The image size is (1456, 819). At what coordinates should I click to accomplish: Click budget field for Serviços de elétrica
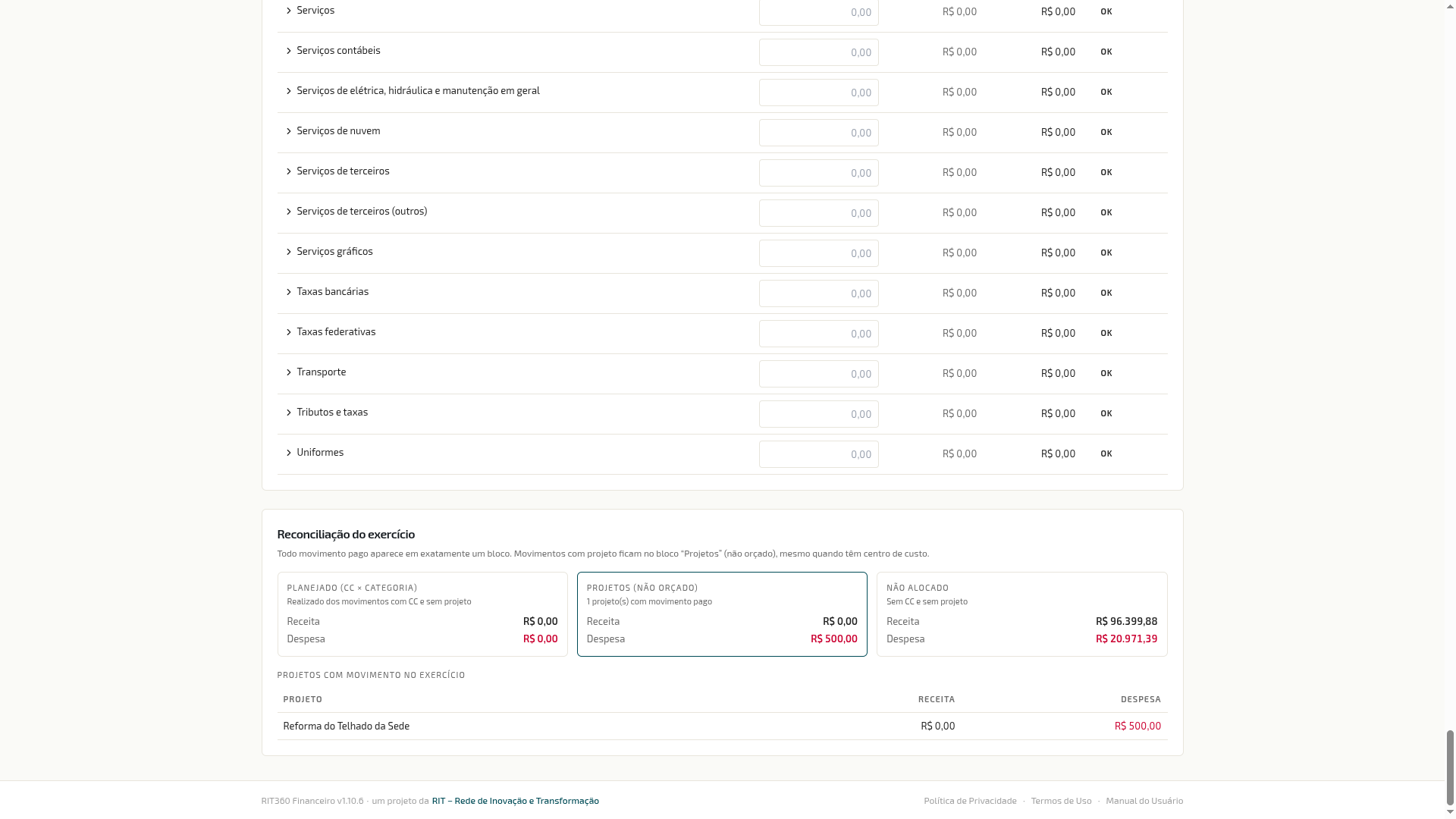(818, 93)
